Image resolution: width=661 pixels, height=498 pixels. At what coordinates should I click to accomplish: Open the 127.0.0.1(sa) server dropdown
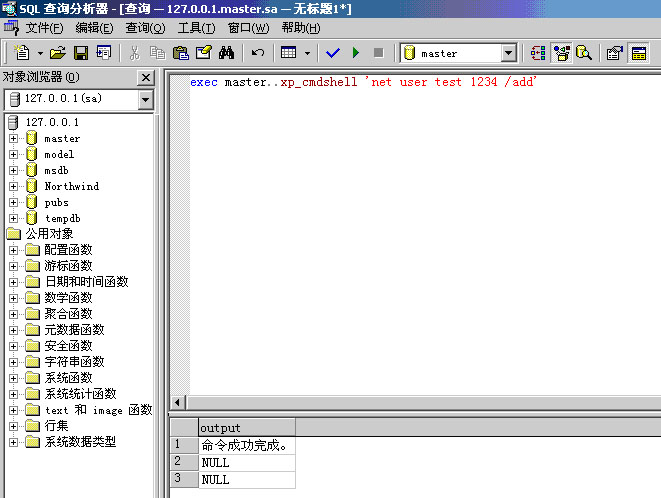(145, 99)
